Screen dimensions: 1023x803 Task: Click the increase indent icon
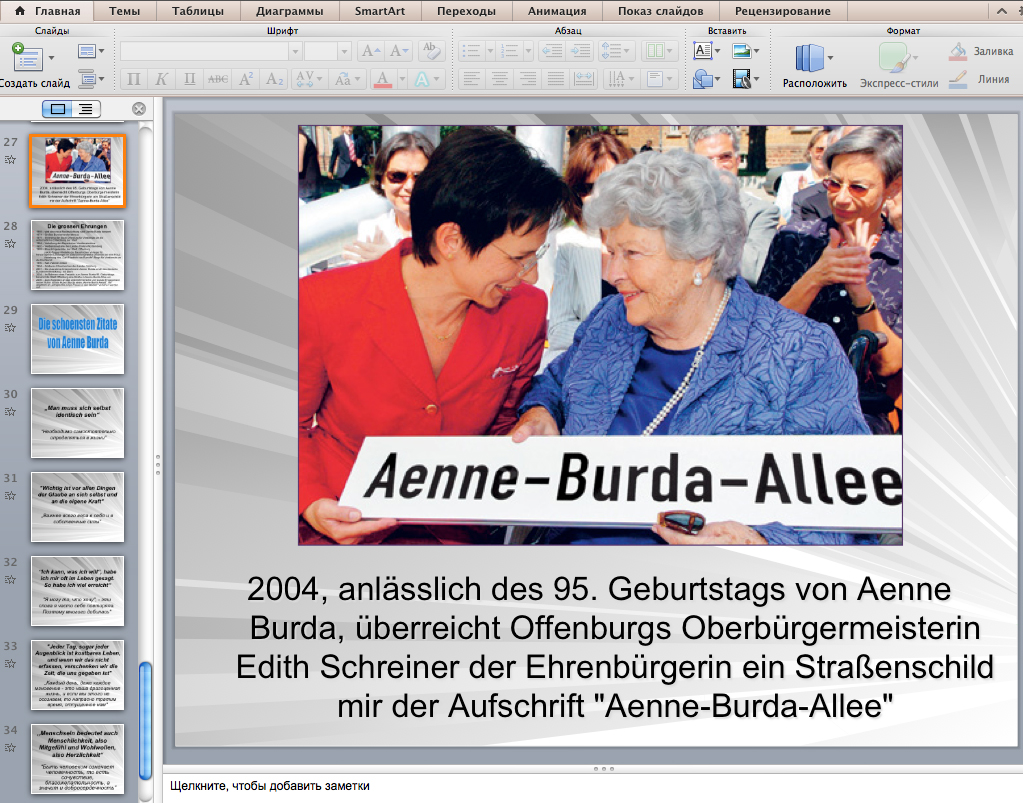point(580,51)
